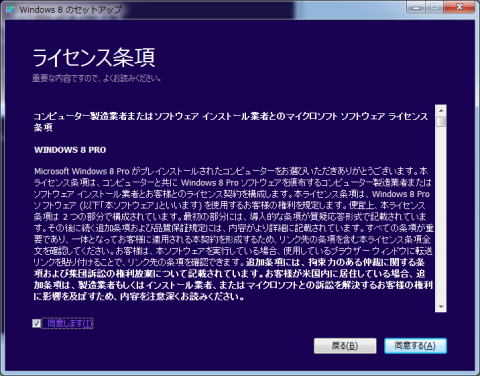Click the Windows 8 のセットアップ title text
The height and width of the screenshot is (376, 480).
[x=71, y=9]
